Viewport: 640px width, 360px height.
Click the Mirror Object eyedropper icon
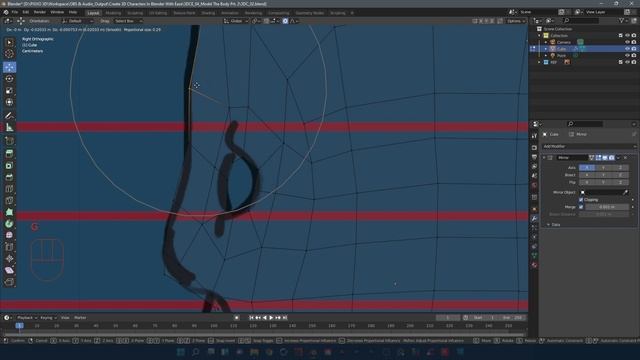point(625,192)
